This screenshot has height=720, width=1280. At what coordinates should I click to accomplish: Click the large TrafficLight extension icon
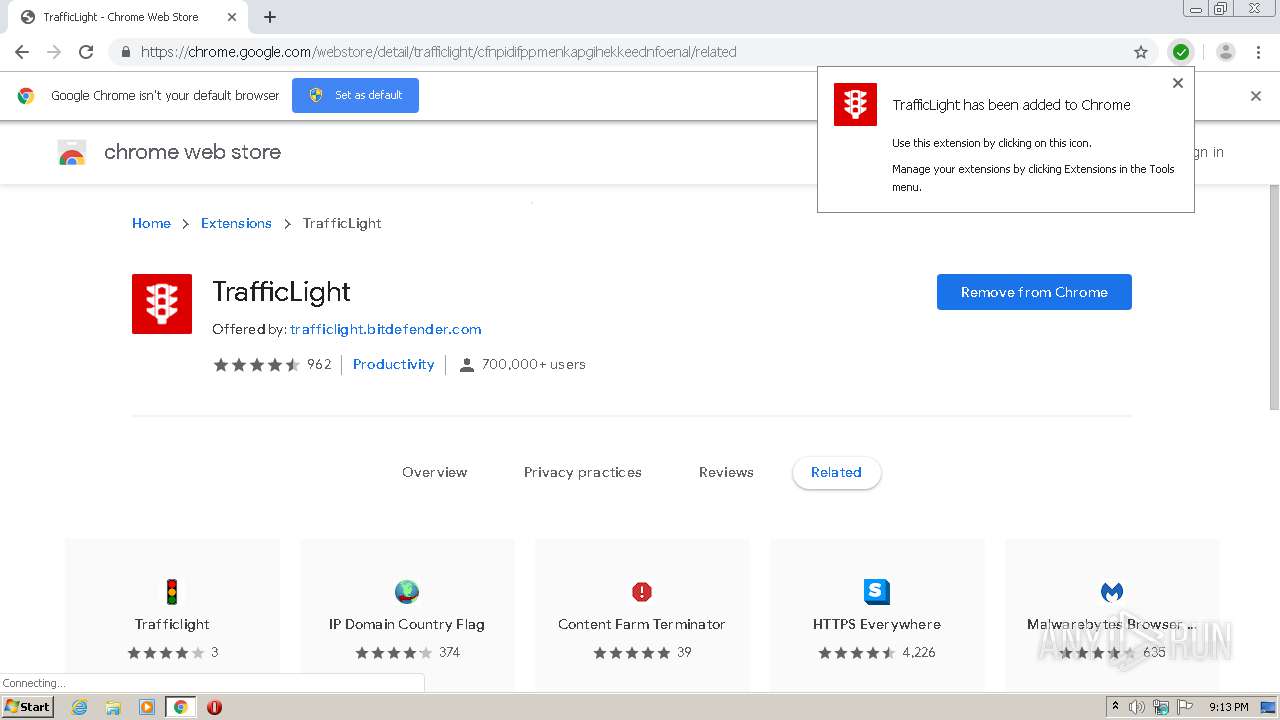pyautogui.click(x=162, y=304)
